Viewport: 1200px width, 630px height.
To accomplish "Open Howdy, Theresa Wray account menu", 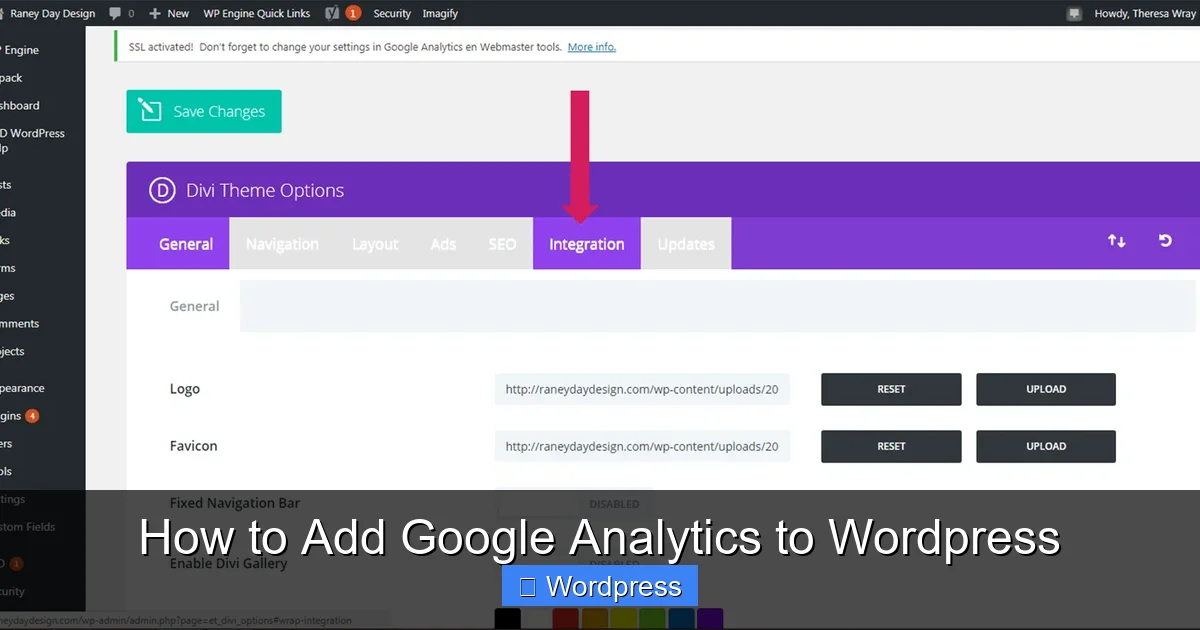I will click(1145, 13).
